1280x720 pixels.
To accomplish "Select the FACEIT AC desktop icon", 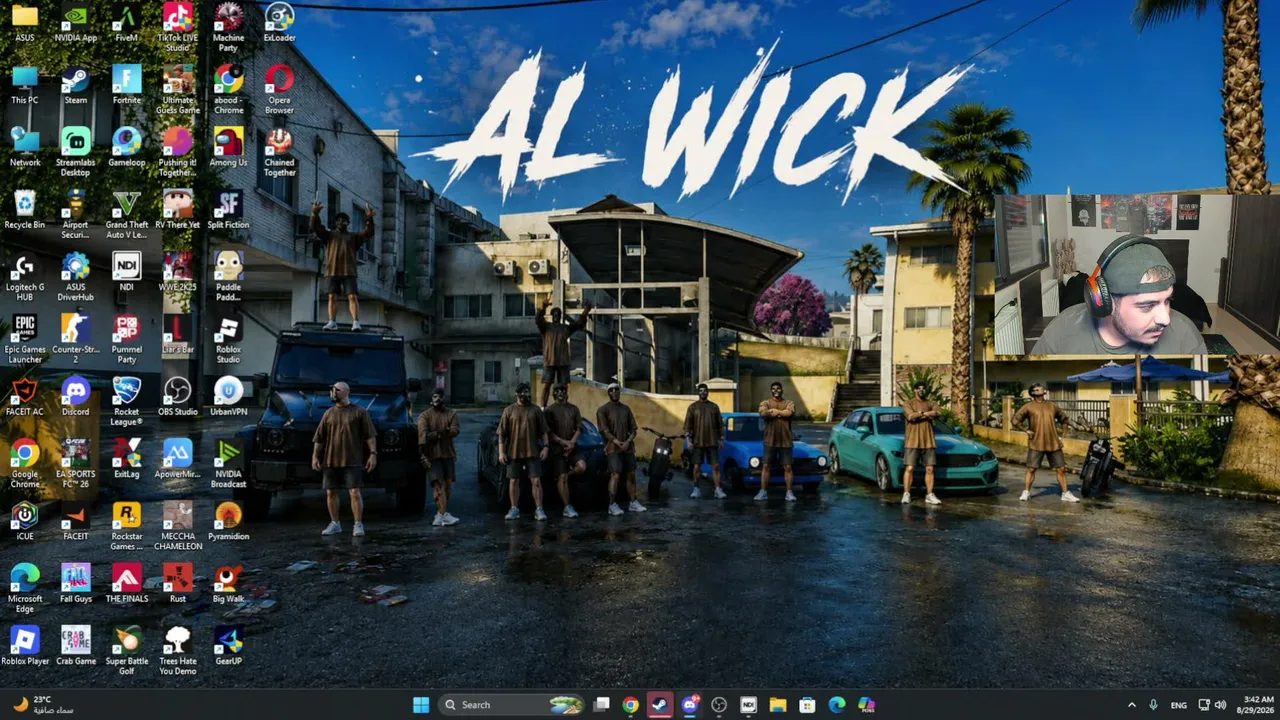I will click(x=25, y=396).
